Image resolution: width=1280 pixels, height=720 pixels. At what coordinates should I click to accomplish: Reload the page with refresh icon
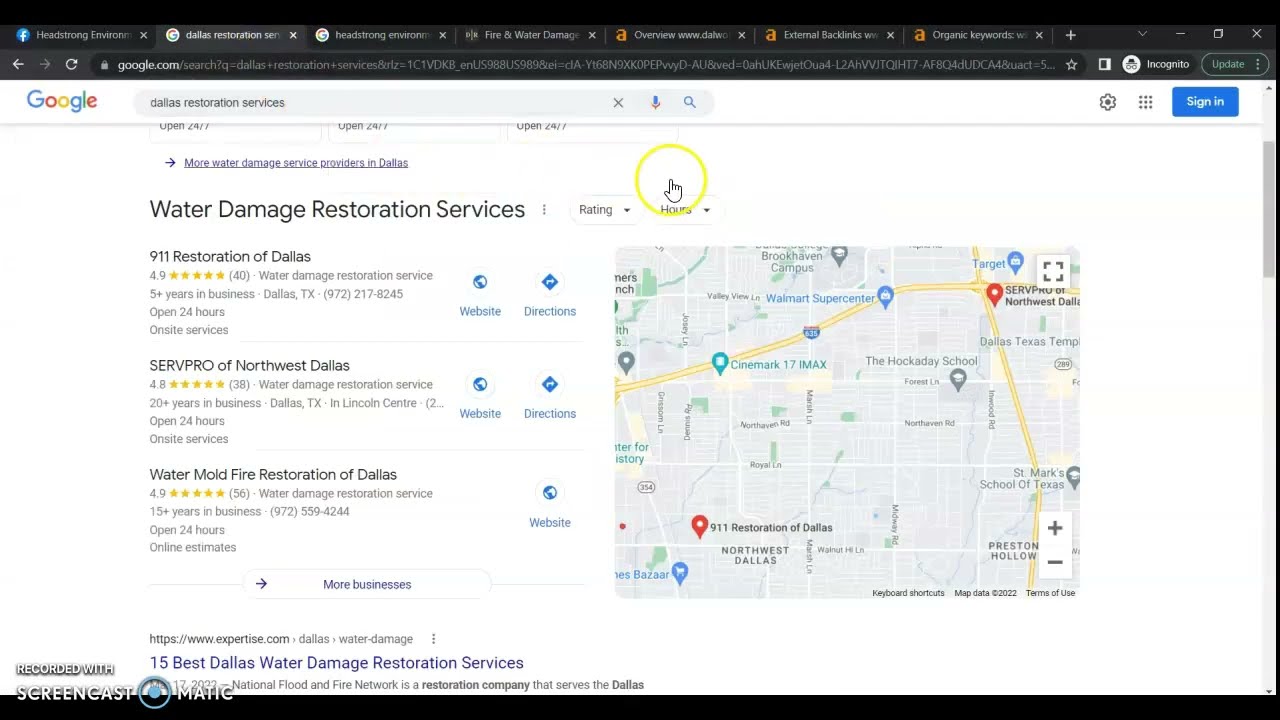(71, 64)
